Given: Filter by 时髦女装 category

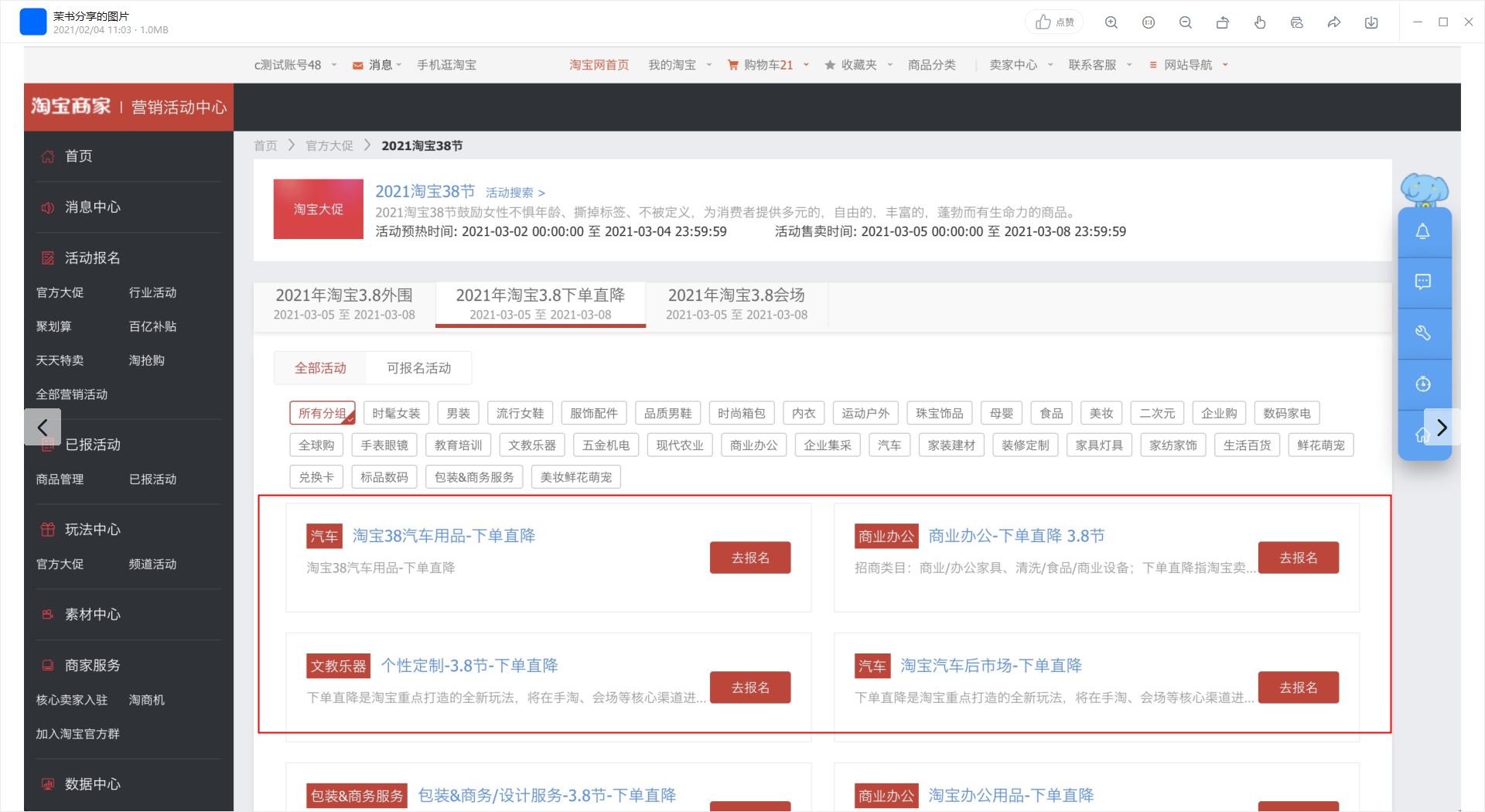Looking at the screenshot, I should click(x=396, y=414).
